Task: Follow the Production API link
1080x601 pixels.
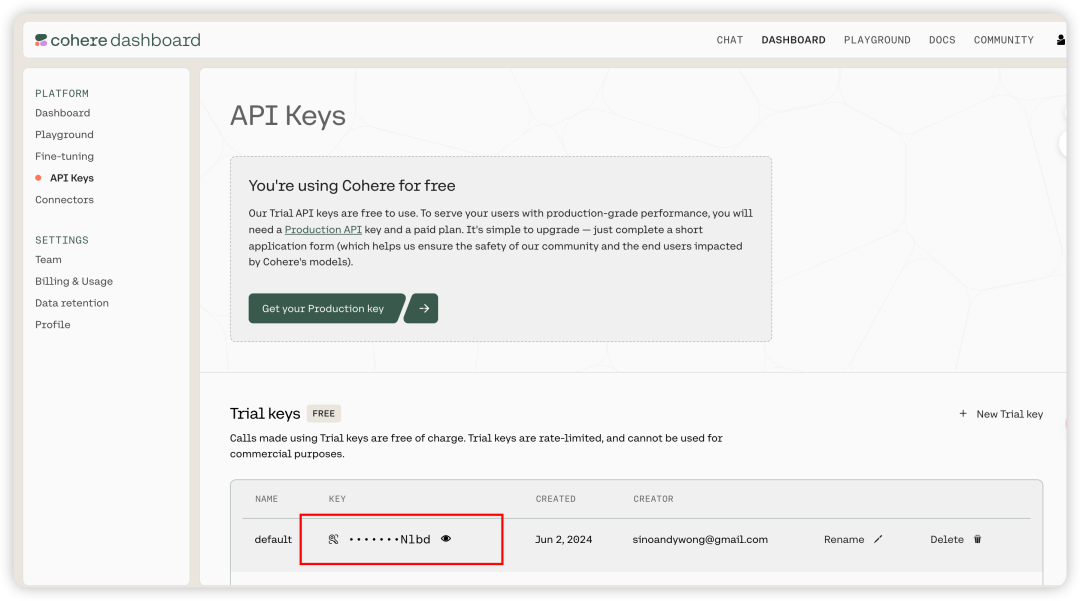Action: click(323, 230)
